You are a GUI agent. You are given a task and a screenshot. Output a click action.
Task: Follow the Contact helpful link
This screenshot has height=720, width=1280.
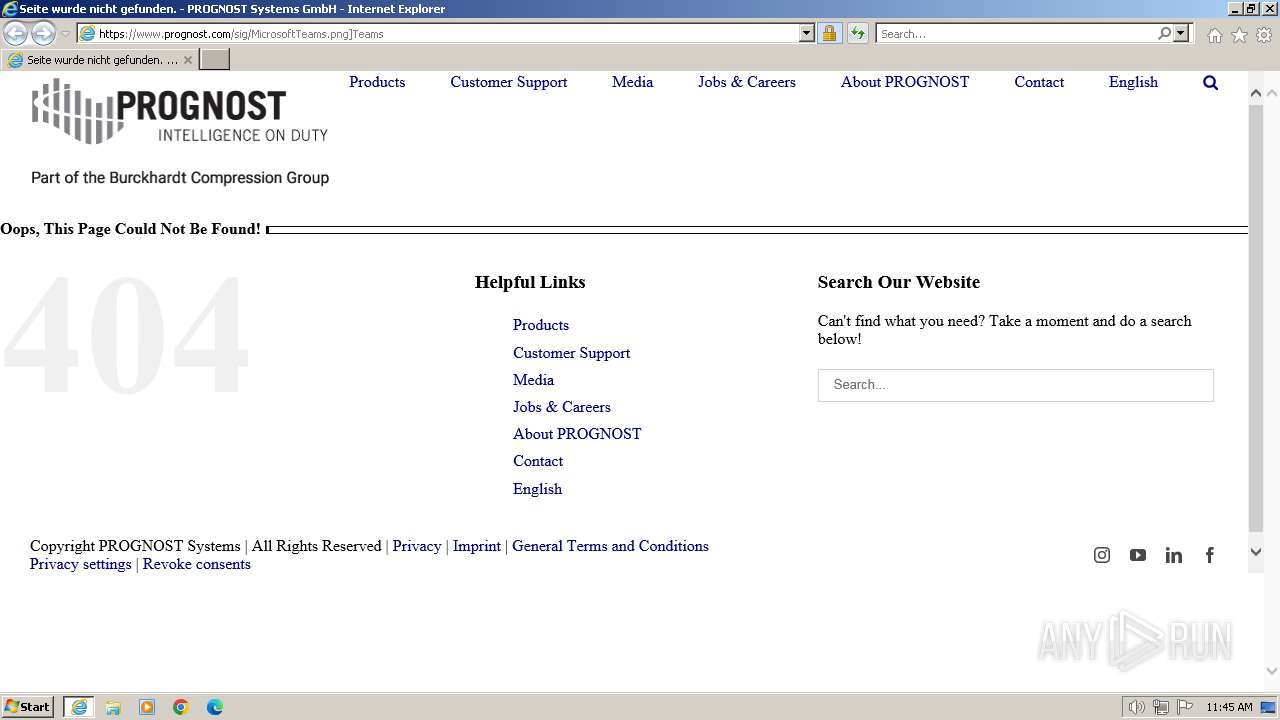(538, 461)
